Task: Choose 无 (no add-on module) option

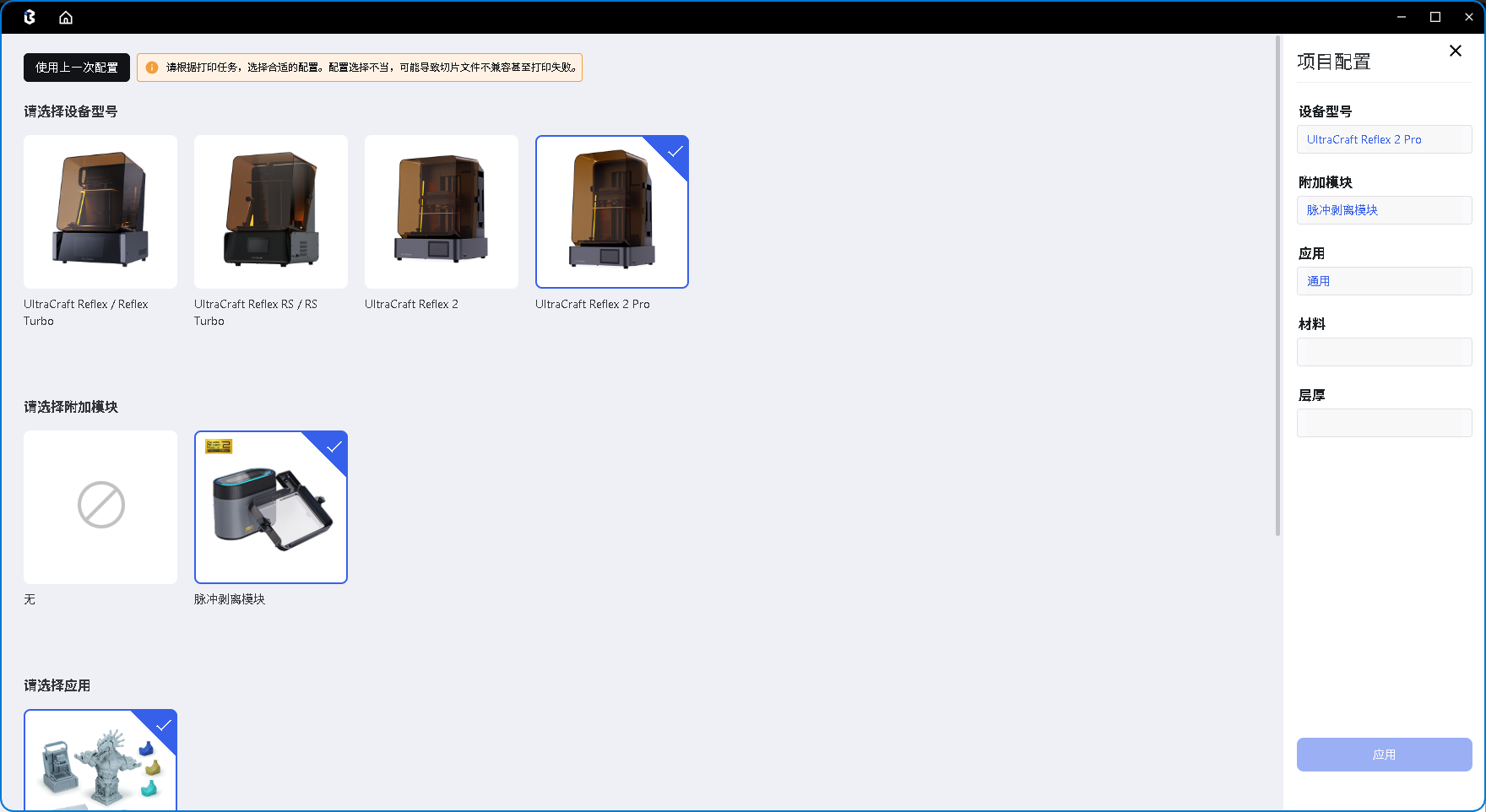Action: coord(100,507)
